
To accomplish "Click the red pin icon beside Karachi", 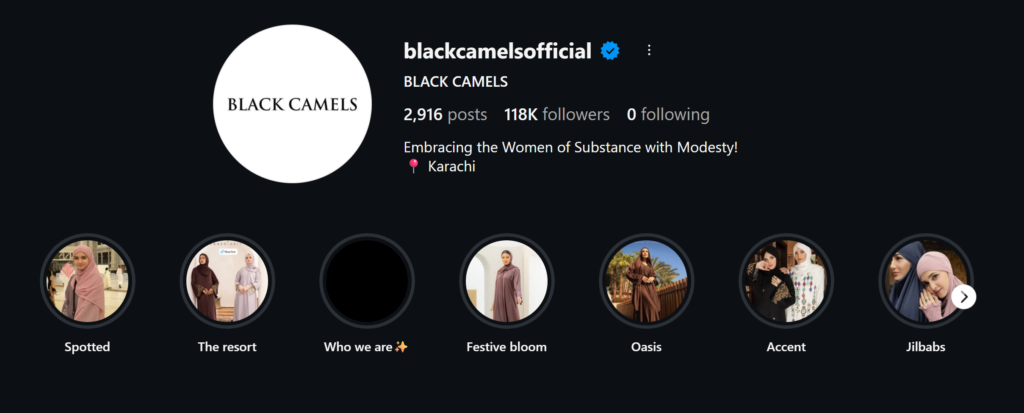I will pyautogui.click(x=413, y=167).
